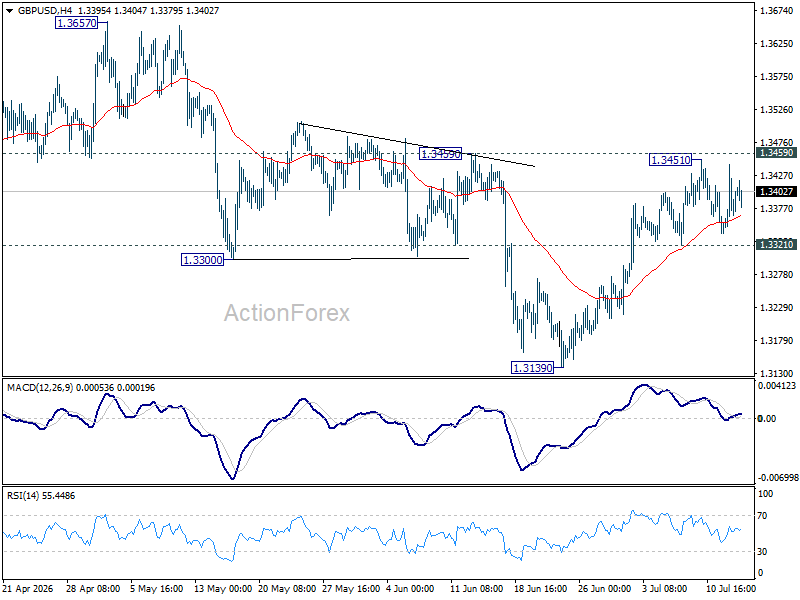800x600 pixels.
Task: Click the RSI(14) 55.4486 indicator label
Action: tap(41, 496)
